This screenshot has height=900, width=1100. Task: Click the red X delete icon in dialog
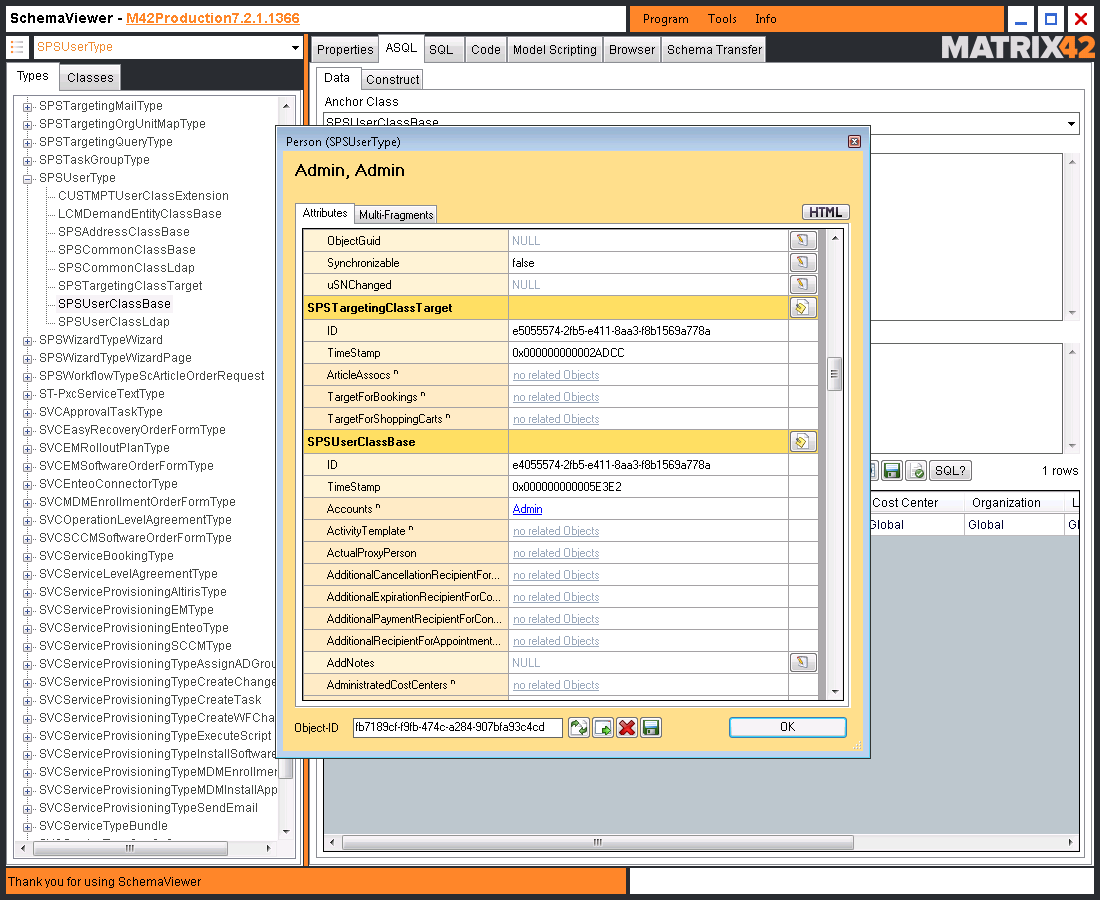pos(626,727)
